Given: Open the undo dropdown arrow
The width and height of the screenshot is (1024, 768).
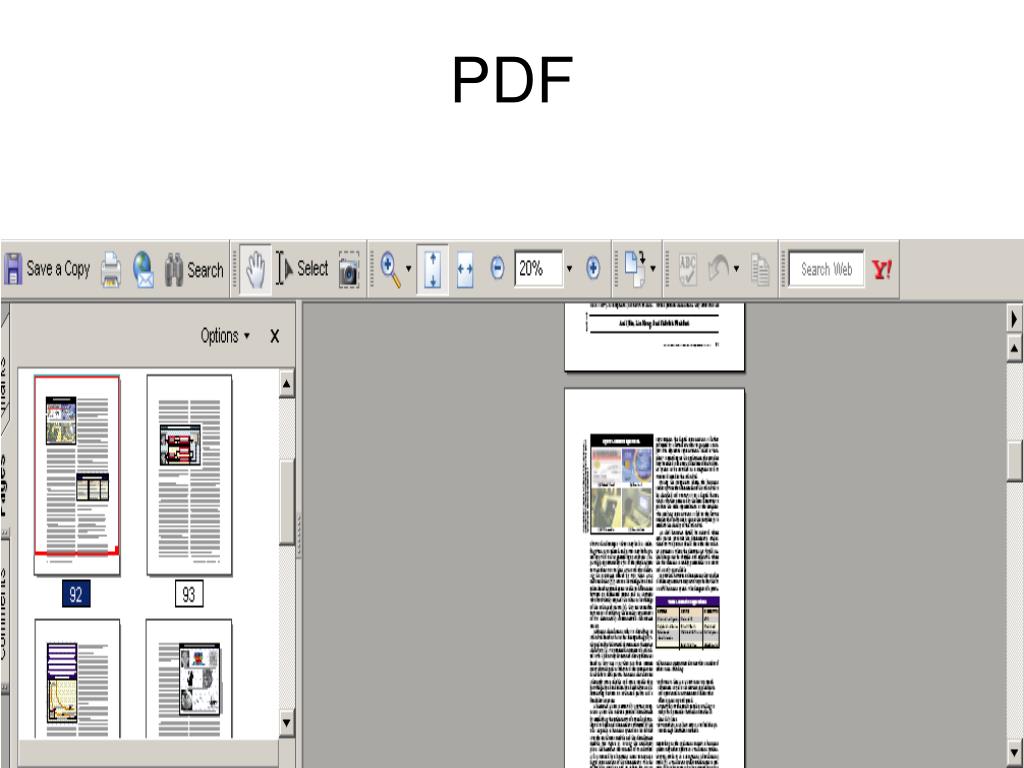Looking at the screenshot, I should tap(737, 268).
